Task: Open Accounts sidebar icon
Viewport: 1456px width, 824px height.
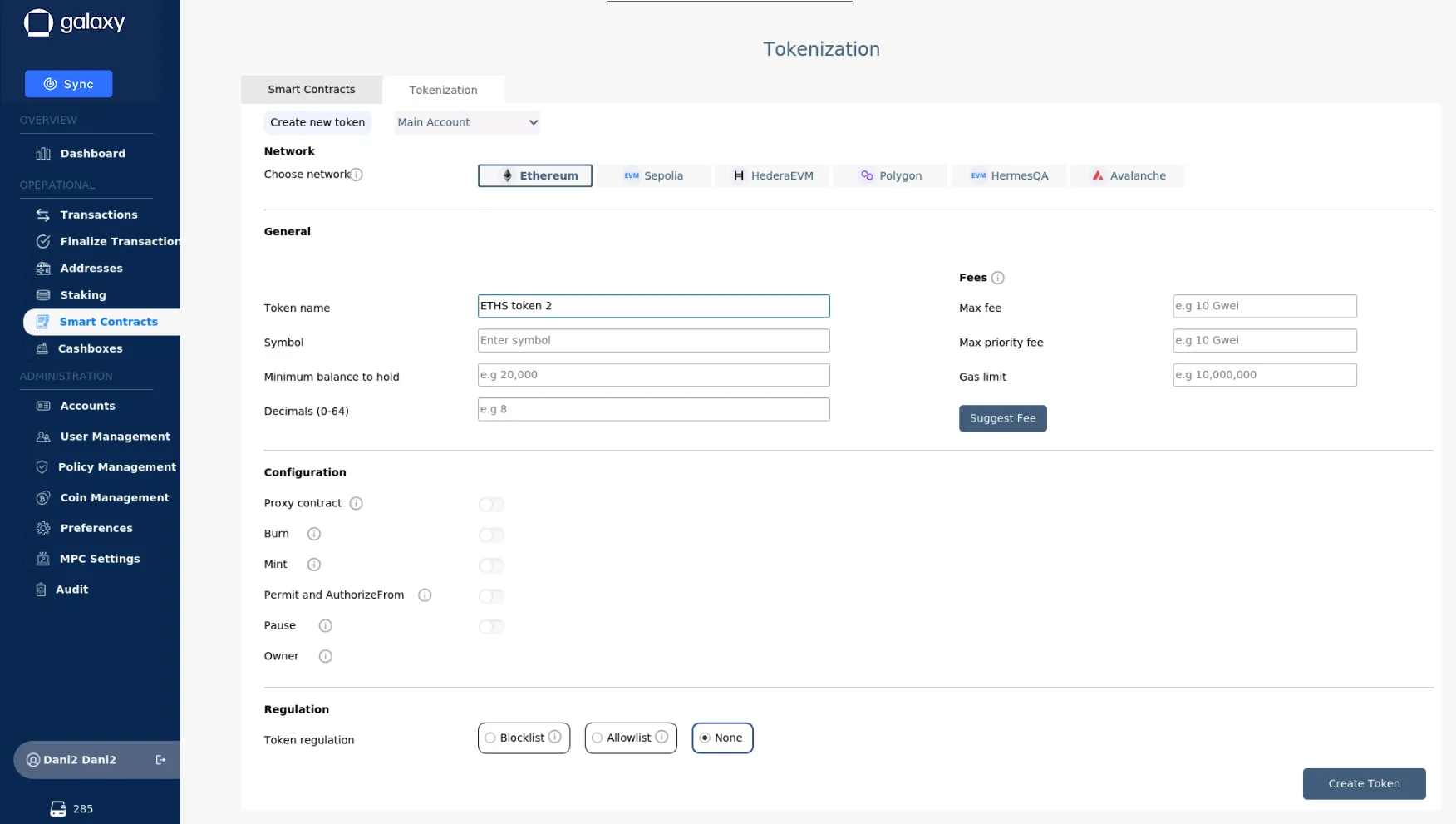Action: 43,406
